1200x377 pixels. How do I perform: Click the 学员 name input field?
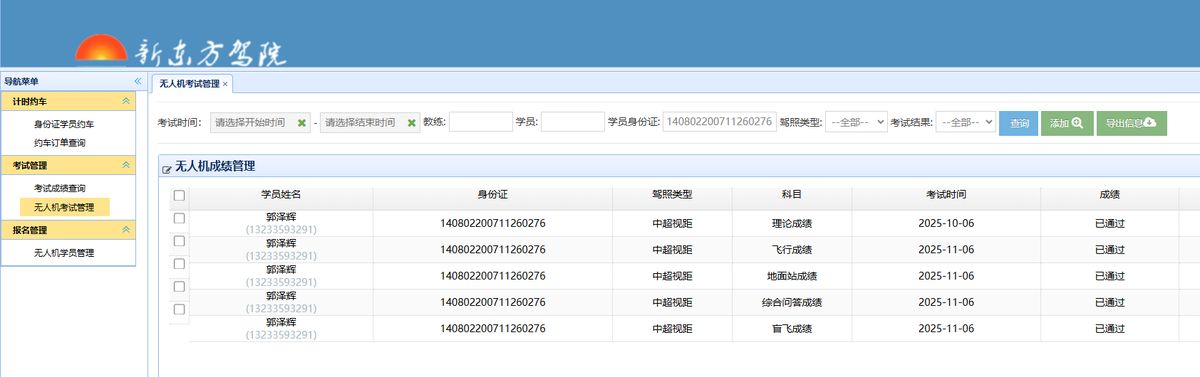click(x=572, y=122)
